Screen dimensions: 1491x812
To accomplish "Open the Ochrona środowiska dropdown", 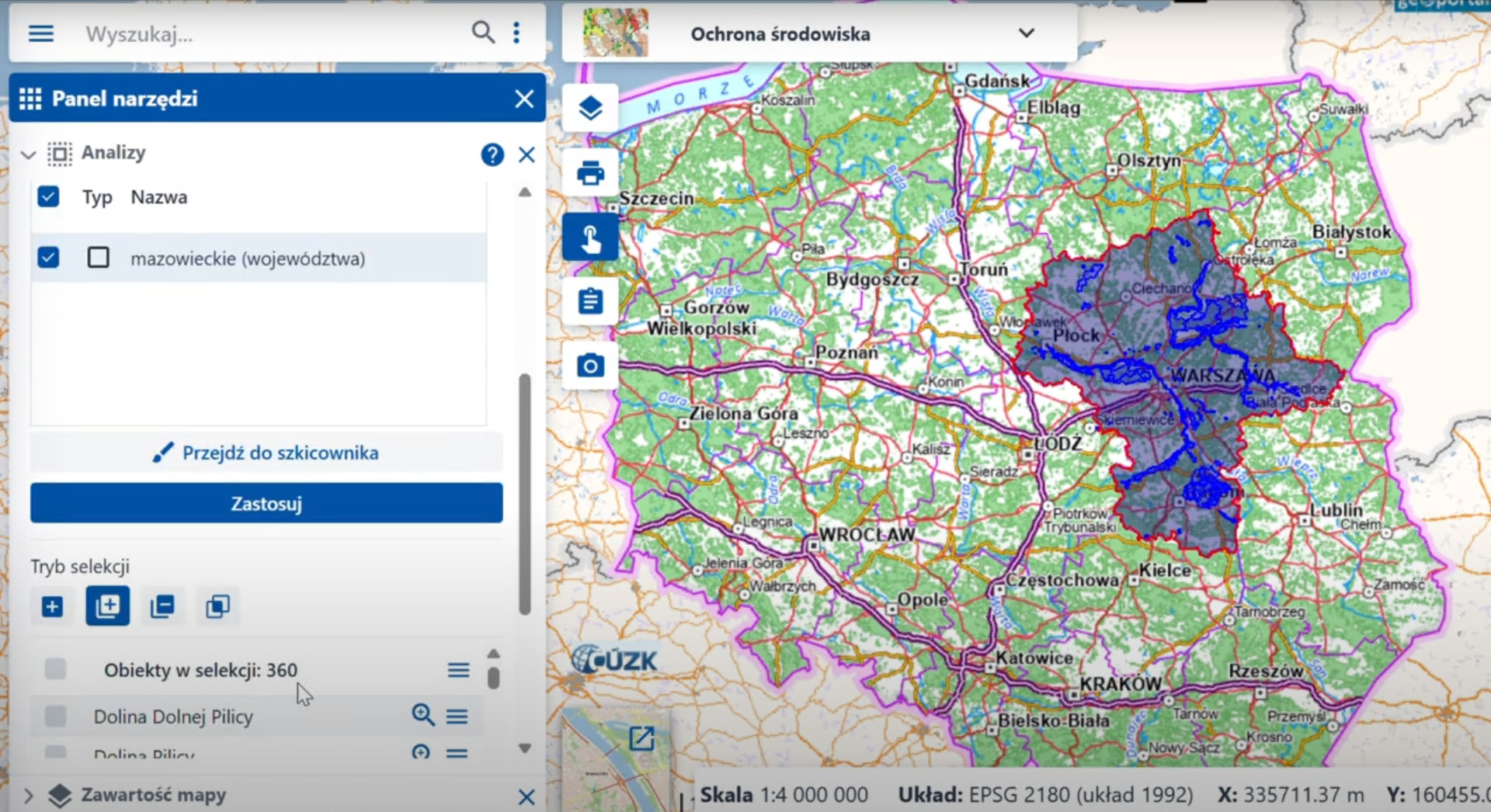I will tap(1027, 33).
